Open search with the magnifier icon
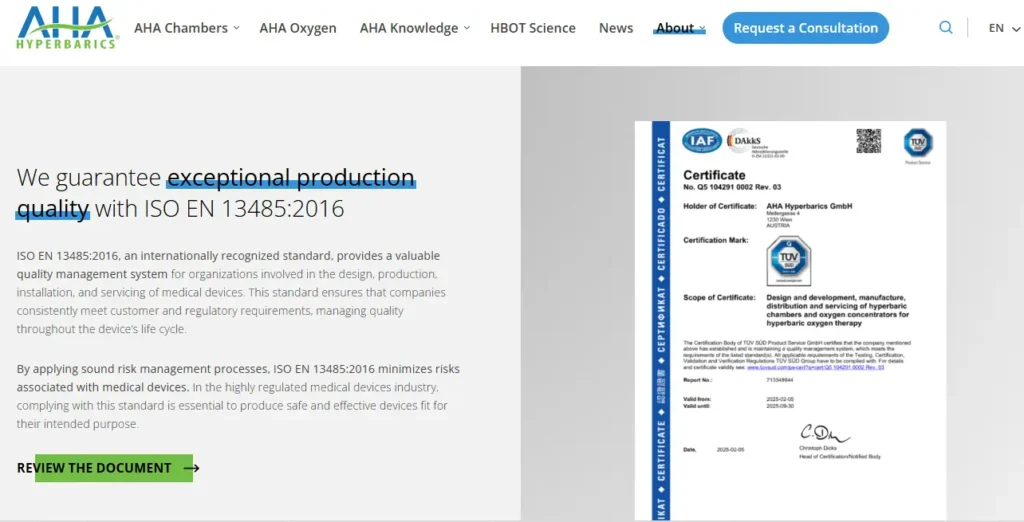Image resolution: width=1024 pixels, height=522 pixels. (945, 28)
